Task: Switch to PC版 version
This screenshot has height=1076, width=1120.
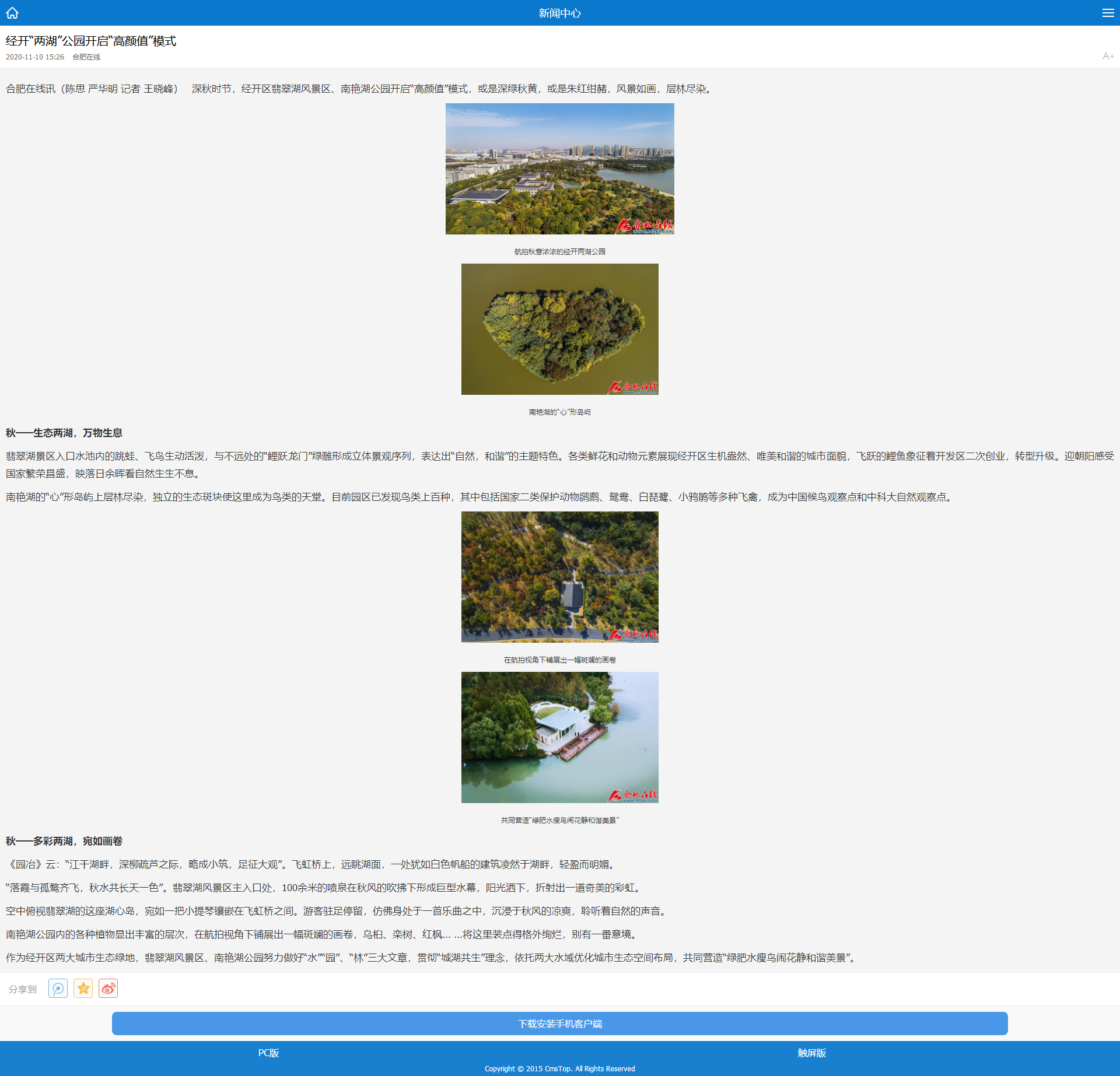Action: click(x=268, y=1053)
